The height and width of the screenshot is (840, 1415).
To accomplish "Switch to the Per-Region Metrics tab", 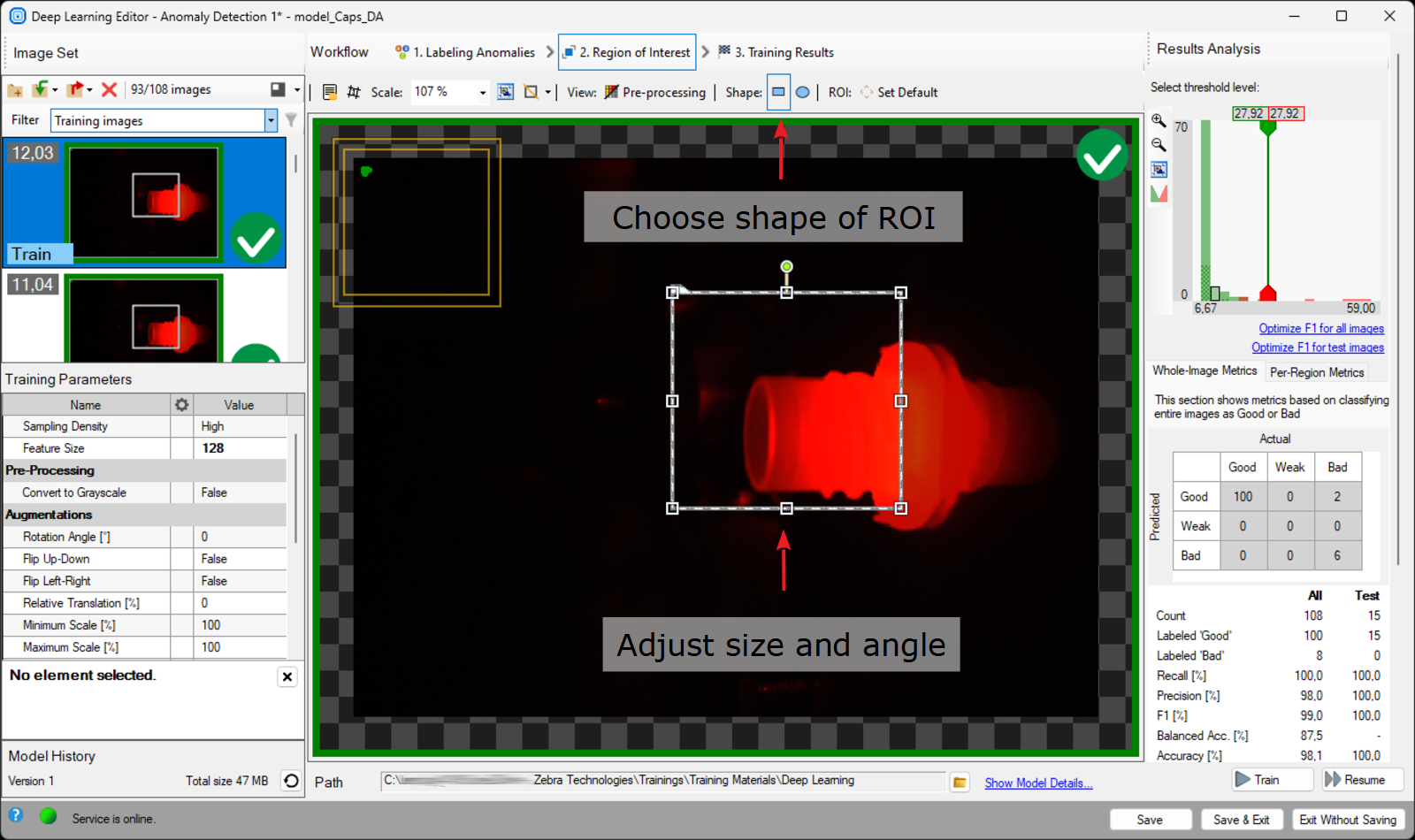I will tap(1316, 372).
